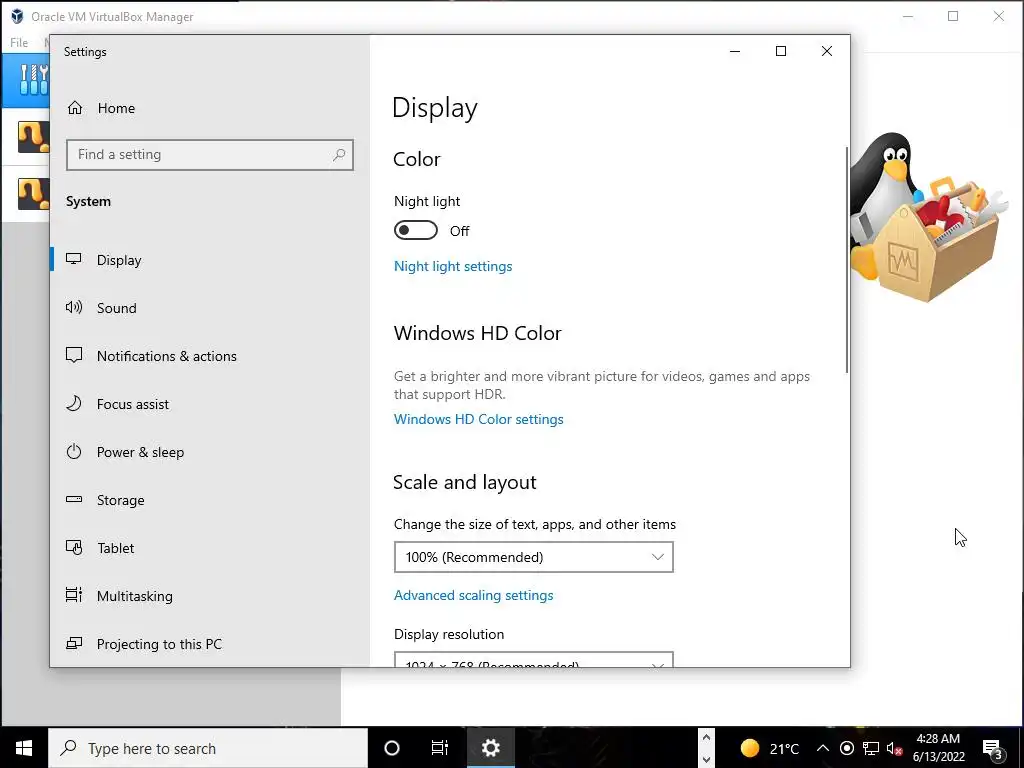Select Projecting to this PC text
1024x768 pixels.
[x=159, y=644]
